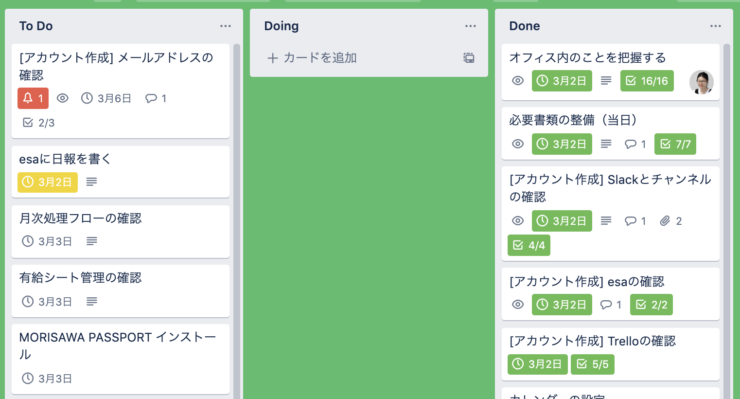
Task: Click description icon on 有給シート管理の確認 card
Action: point(92,301)
